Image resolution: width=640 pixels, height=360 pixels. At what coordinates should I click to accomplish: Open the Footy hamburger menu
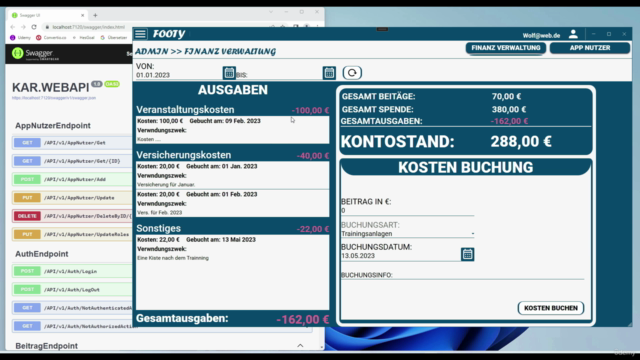pos(140,34)
